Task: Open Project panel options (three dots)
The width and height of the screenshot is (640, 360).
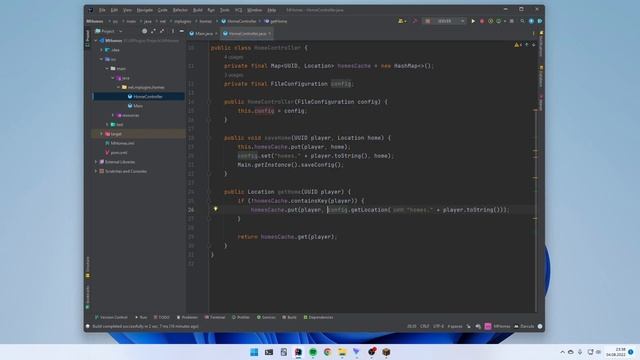Action: tap(173, 31)
